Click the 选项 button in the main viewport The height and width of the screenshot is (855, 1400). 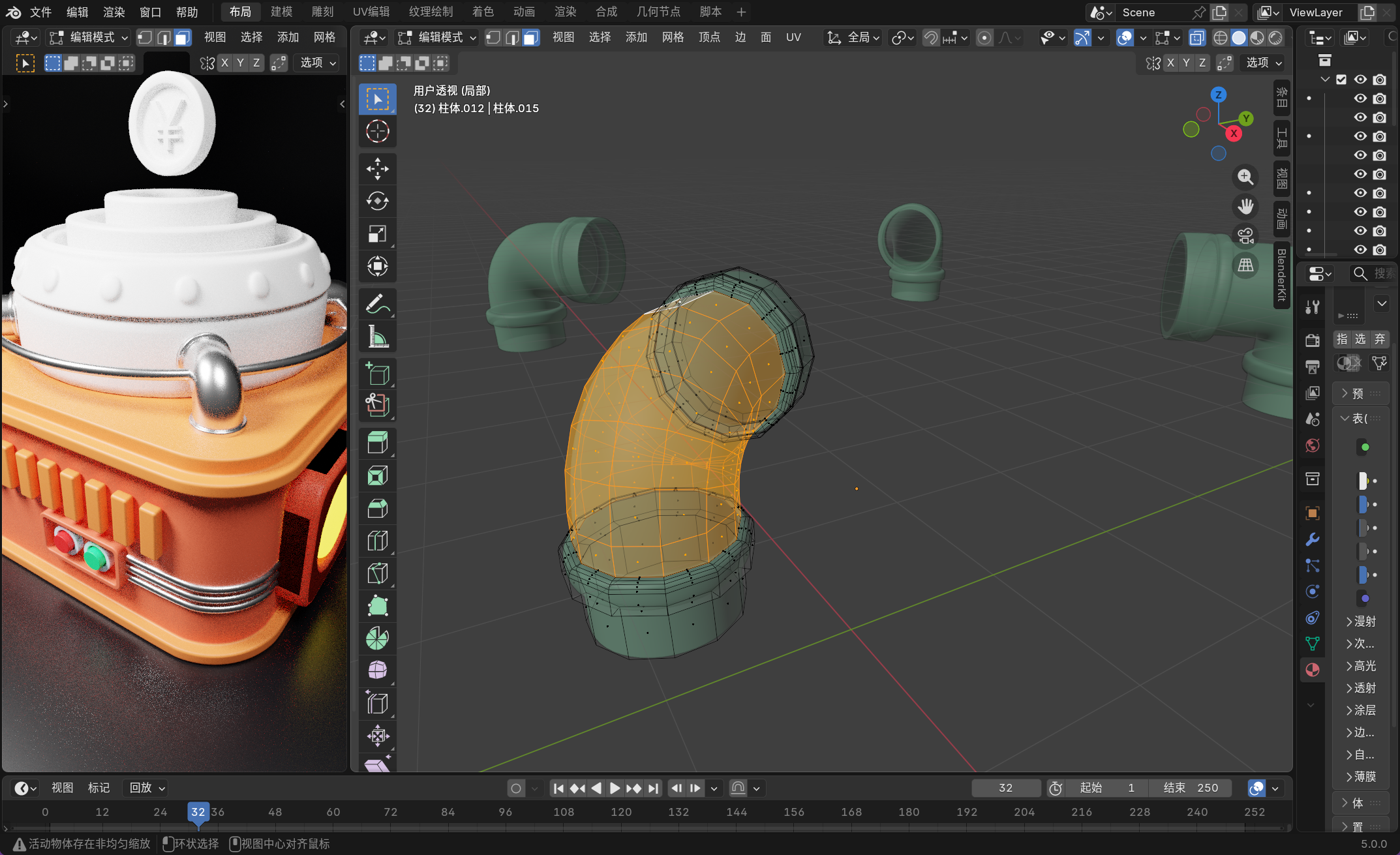[1264, 63]
